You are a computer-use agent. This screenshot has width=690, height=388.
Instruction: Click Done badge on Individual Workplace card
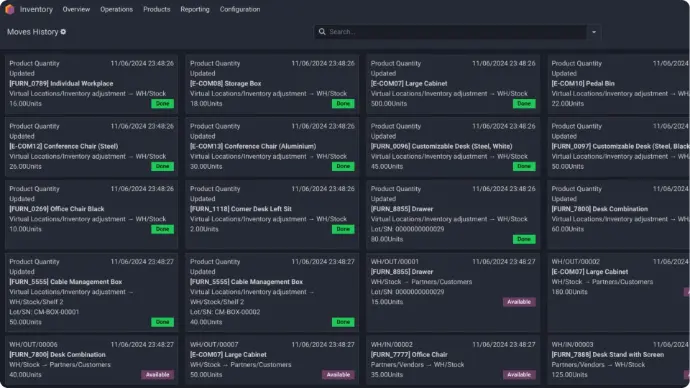point(162,104)
